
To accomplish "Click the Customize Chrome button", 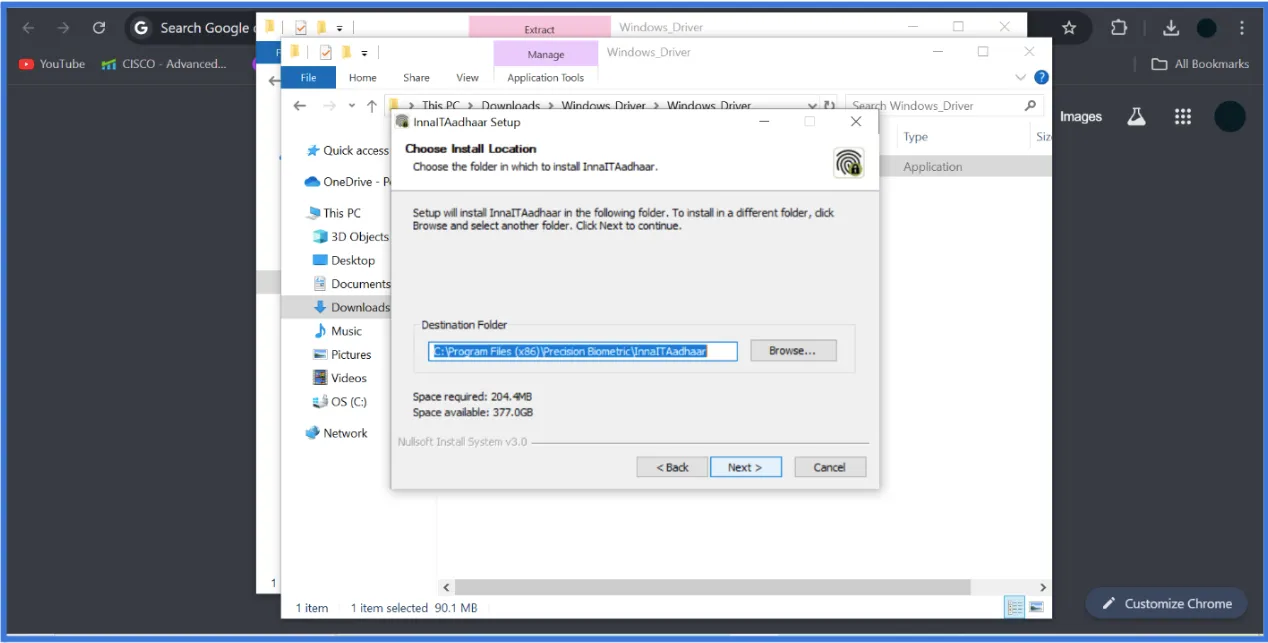I will [x=1166, y=604].
